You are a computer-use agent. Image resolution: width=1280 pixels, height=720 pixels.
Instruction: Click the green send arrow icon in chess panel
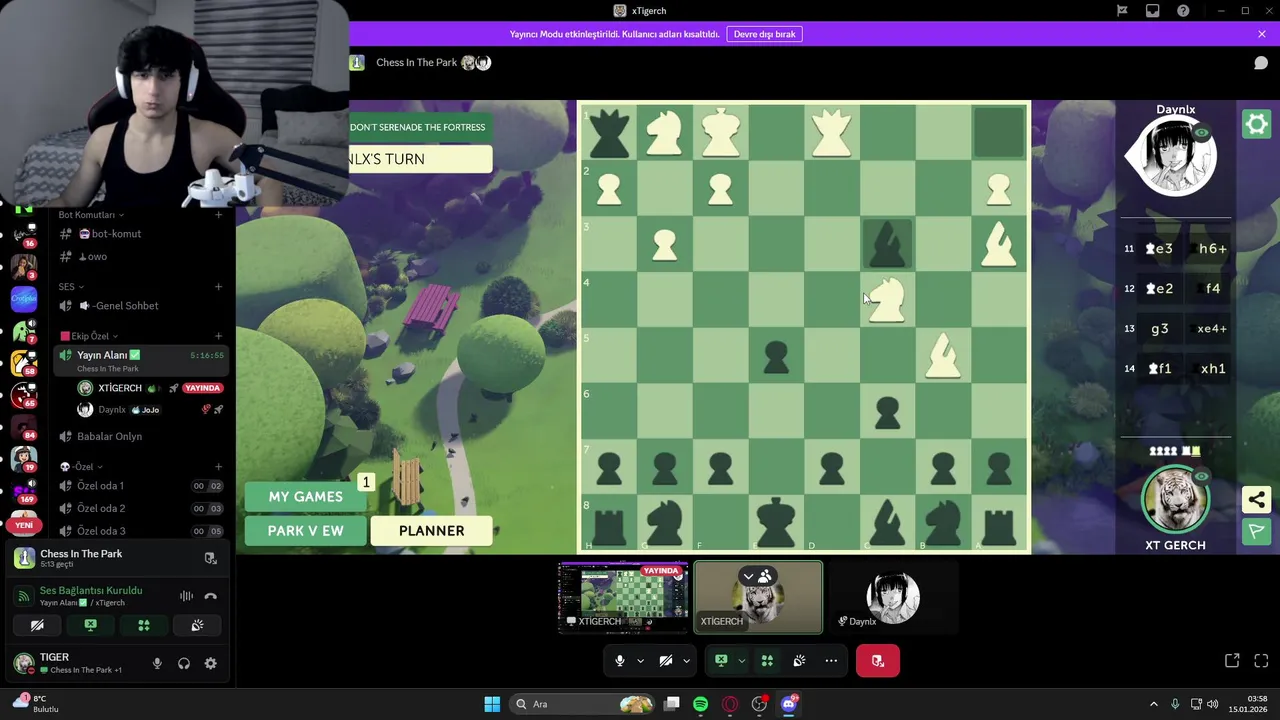pos(1257,532)
